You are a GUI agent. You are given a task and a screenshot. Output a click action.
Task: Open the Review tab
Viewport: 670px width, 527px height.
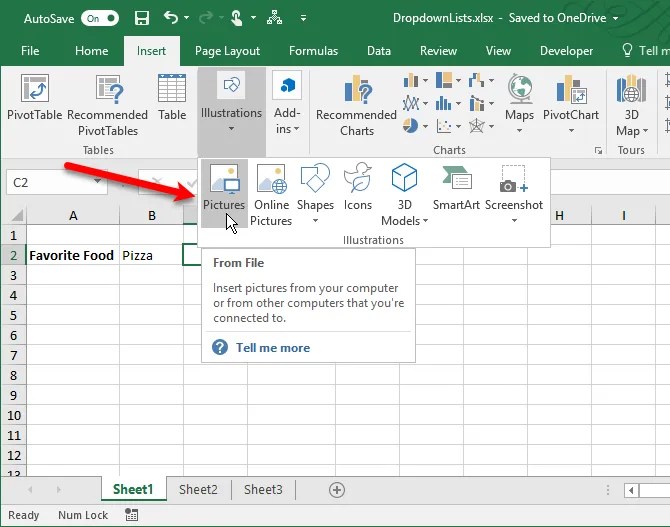pyautogui.click(x=438, y=51)
